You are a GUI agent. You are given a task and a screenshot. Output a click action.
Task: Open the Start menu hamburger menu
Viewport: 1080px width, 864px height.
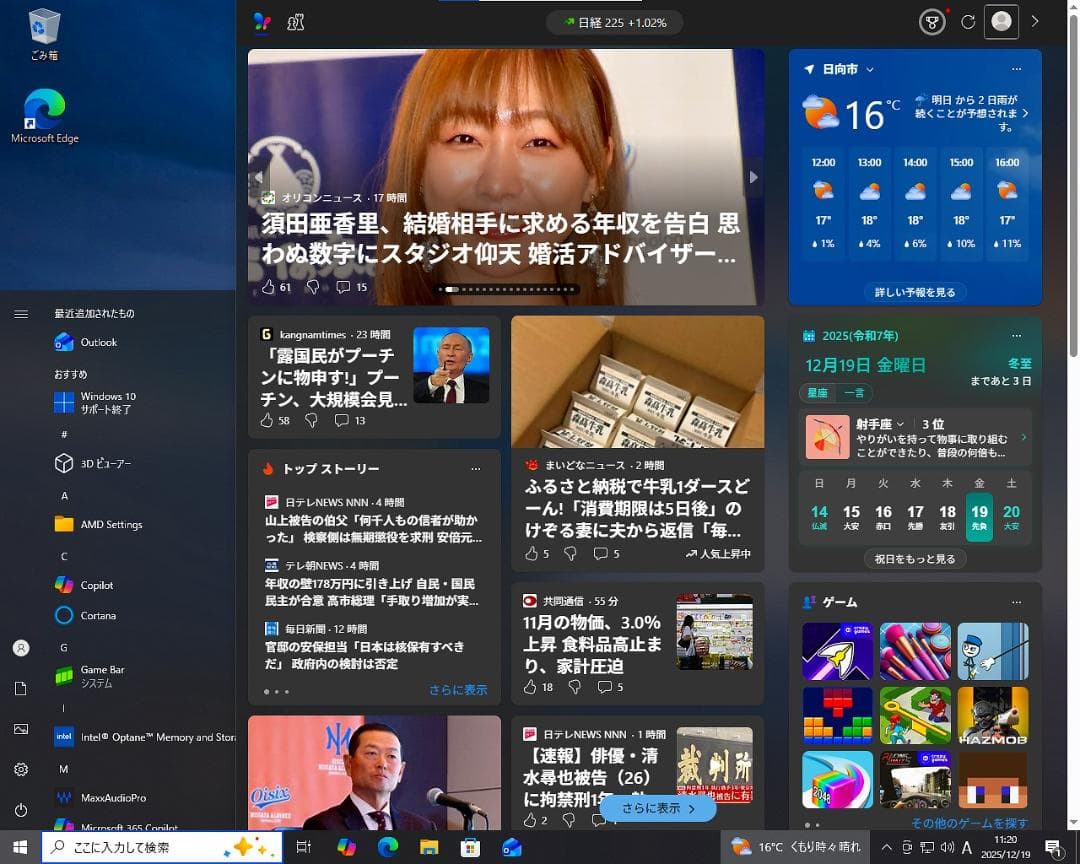20,312
